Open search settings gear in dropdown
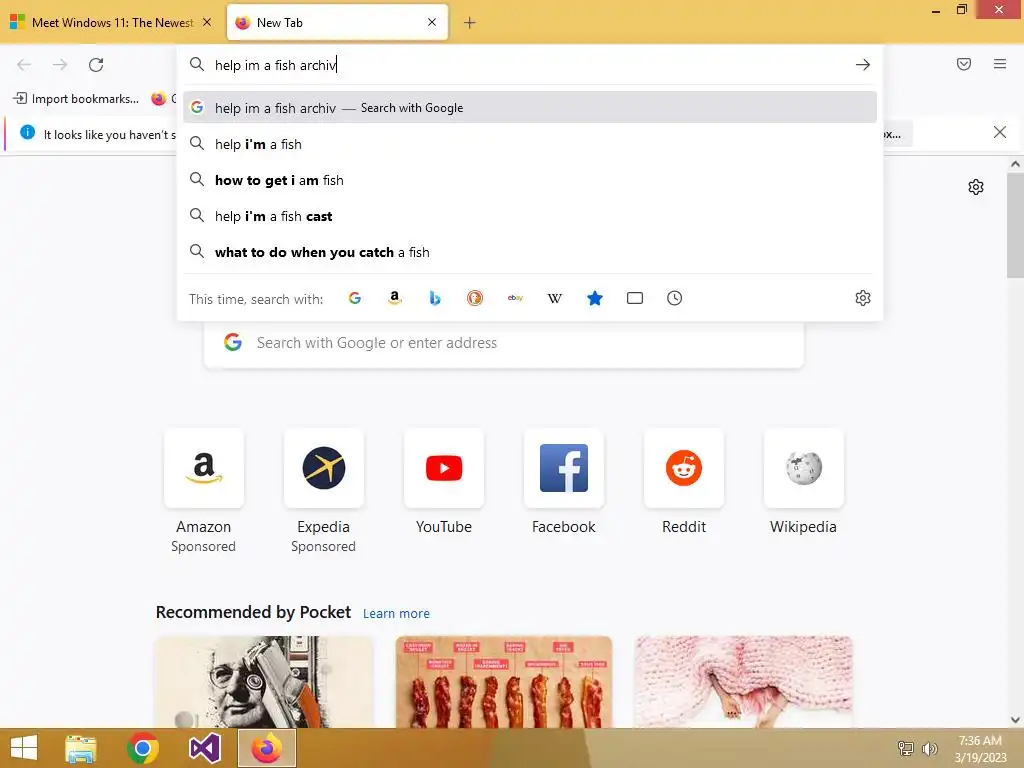Screen dimensions: 1024x768 [x=863, y=298]
